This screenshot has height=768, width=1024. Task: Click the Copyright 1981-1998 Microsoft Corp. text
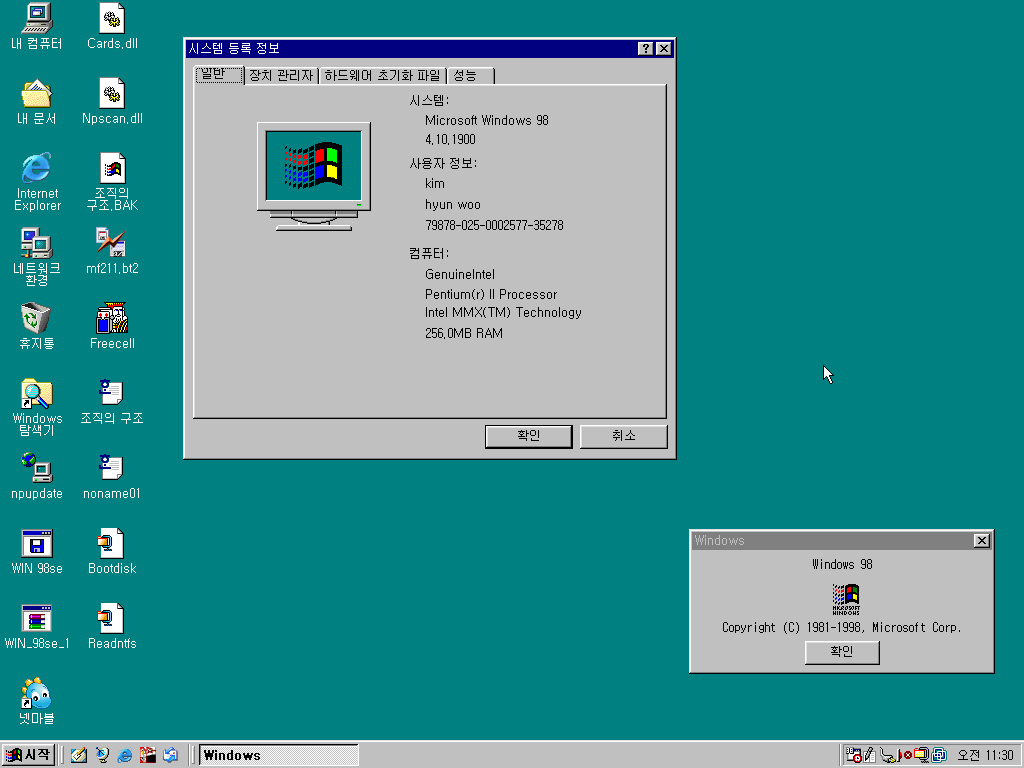tap(842, 627)
